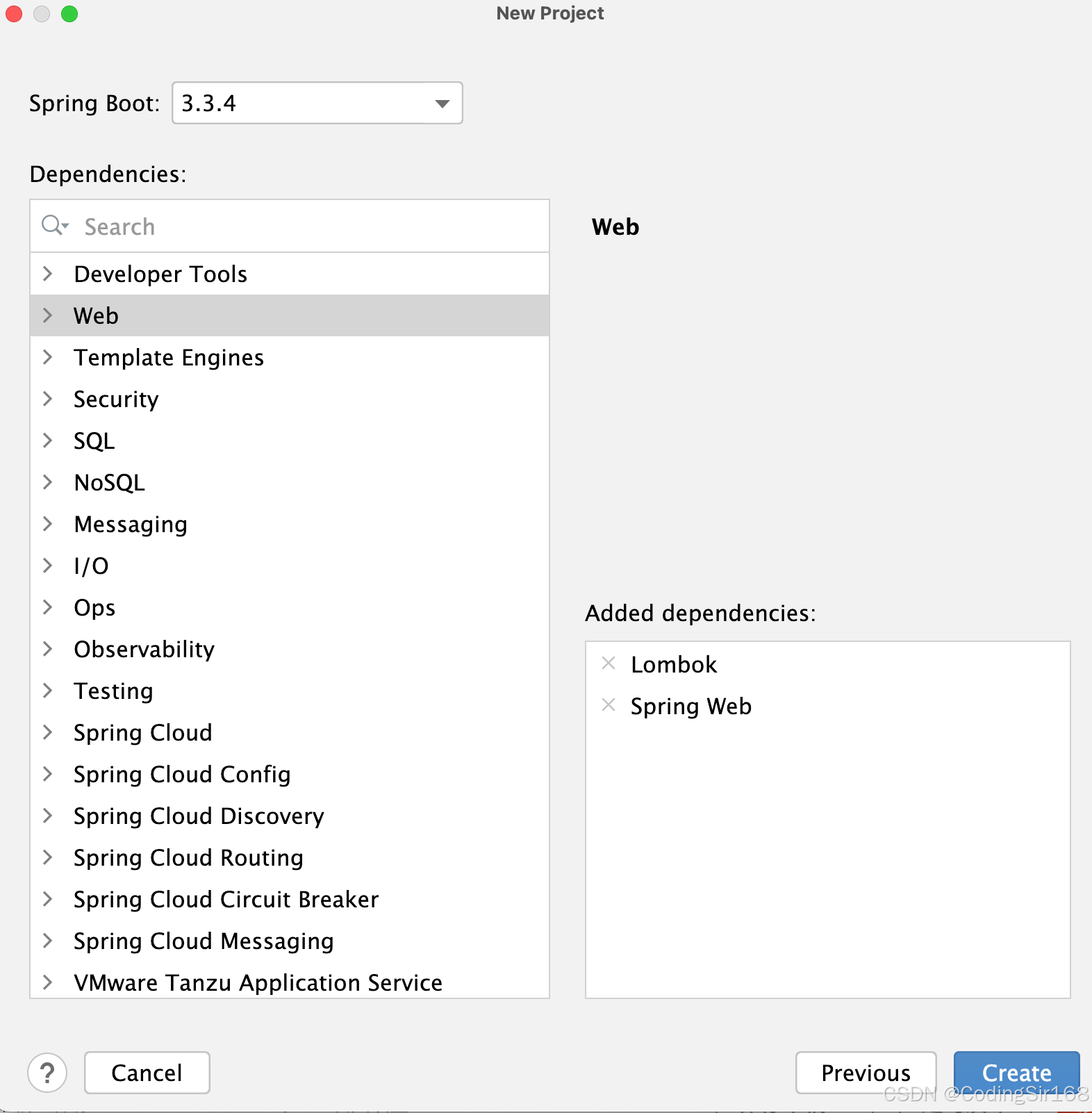Select Spring Web in added dependencies
The width and height of the screenshot is (1092, 1113).
coord(828,706)
